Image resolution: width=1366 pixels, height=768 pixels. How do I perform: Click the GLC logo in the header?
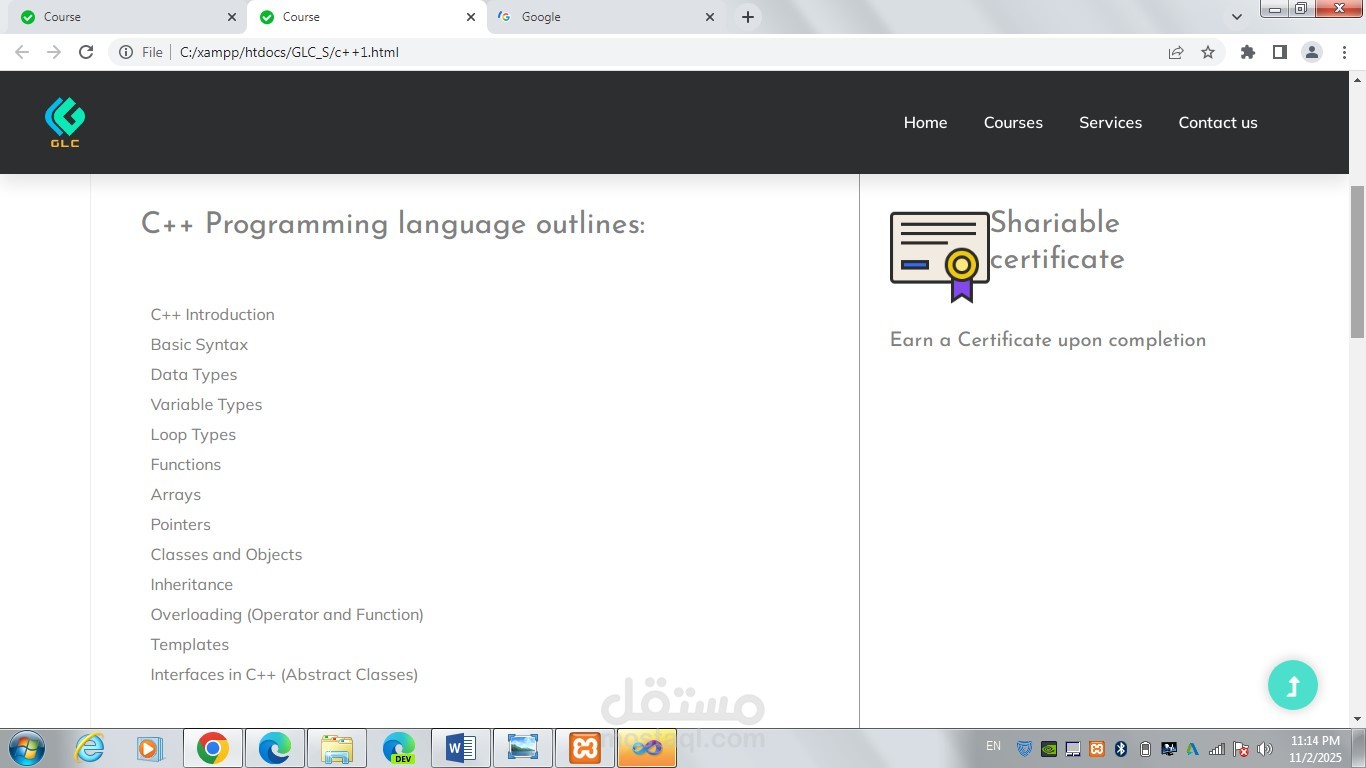(65, 122)
